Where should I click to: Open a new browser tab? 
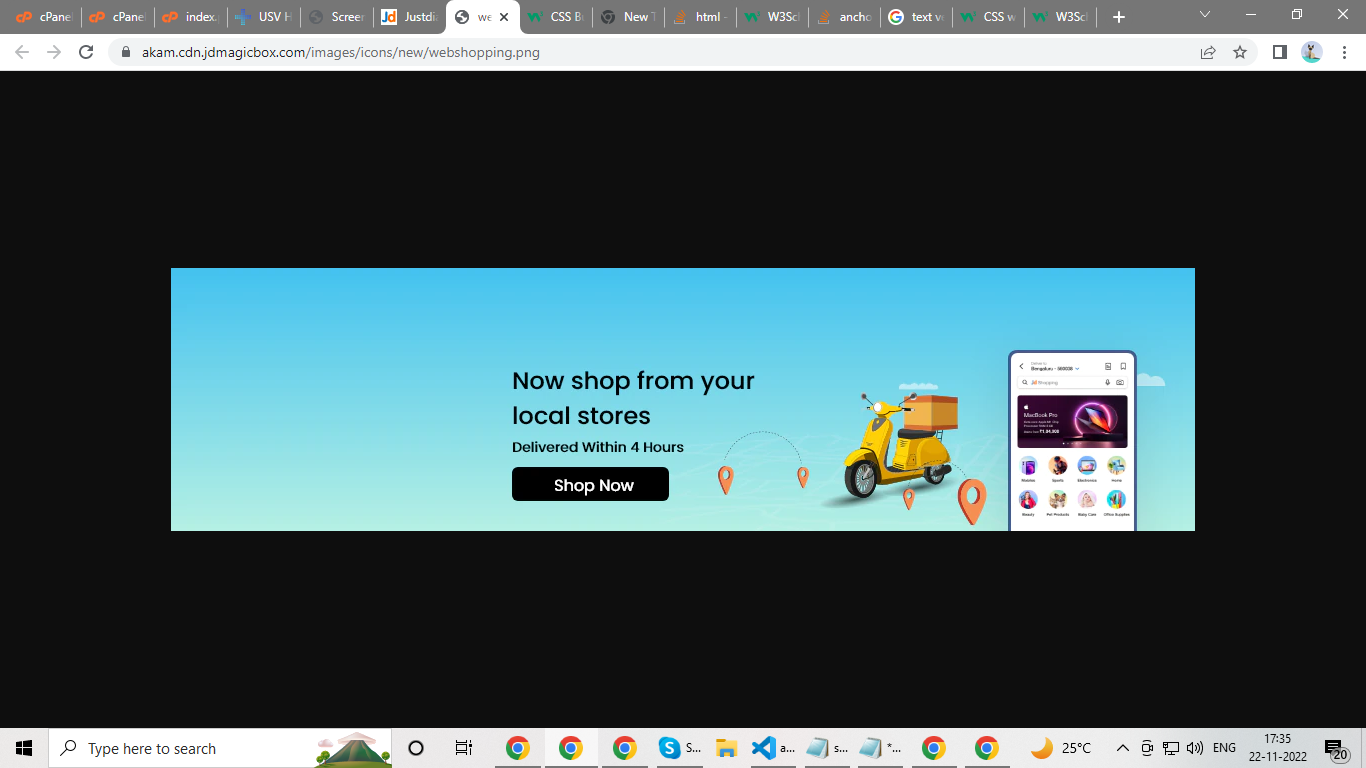[1119, 17]
